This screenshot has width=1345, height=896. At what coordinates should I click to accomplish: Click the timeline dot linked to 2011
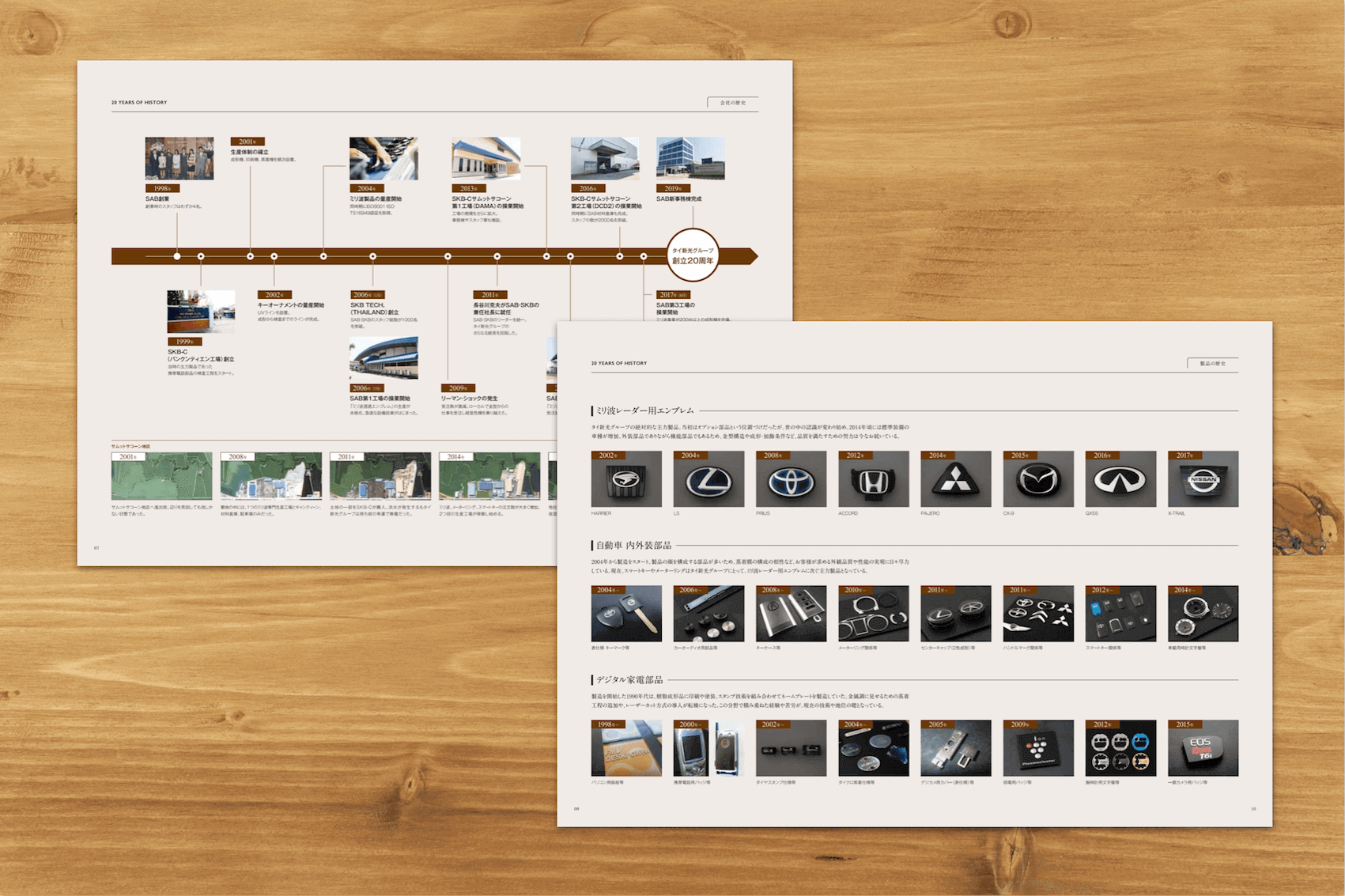497,256
